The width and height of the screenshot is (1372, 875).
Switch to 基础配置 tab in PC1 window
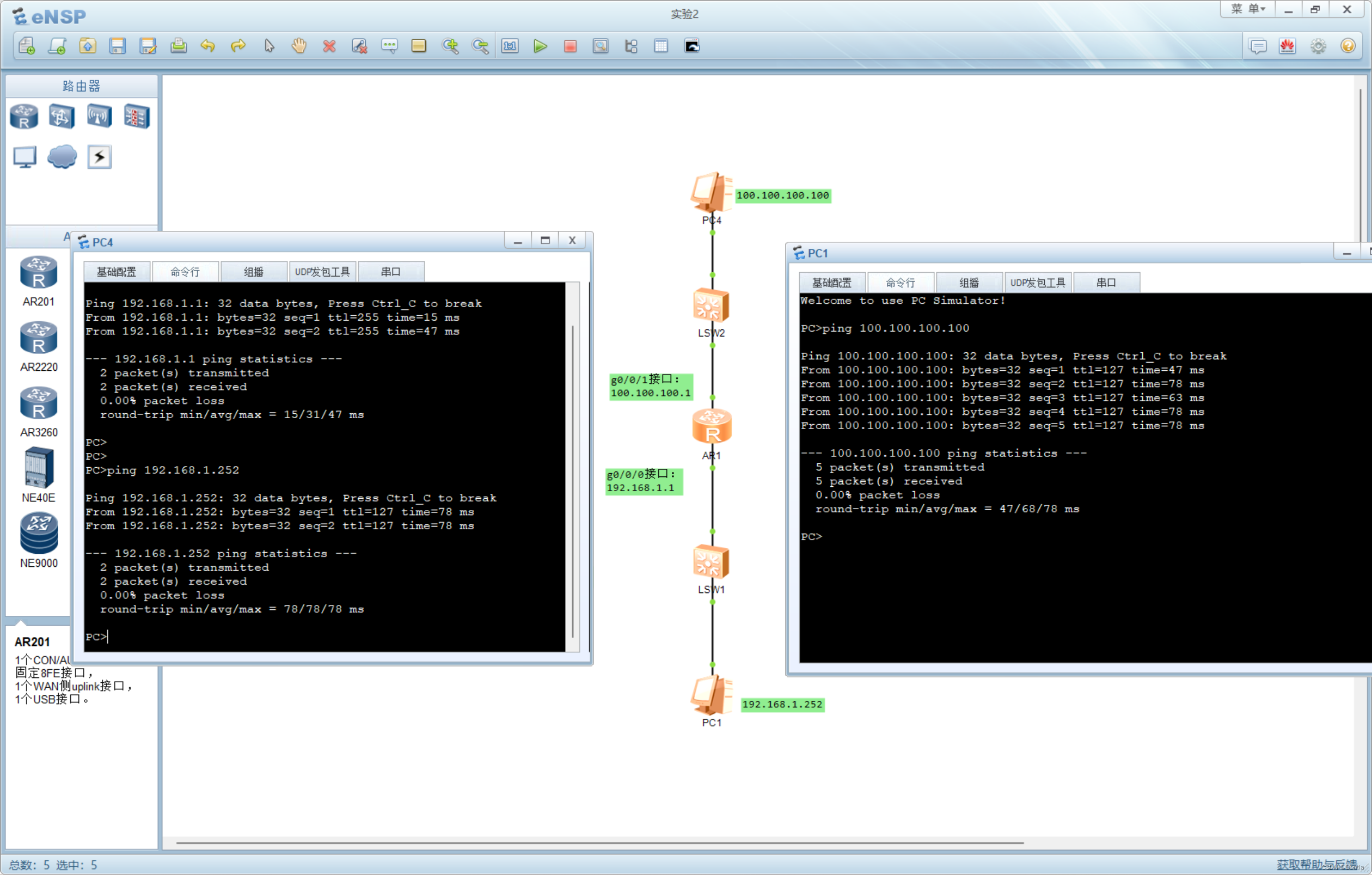click(x=832, y=283)
